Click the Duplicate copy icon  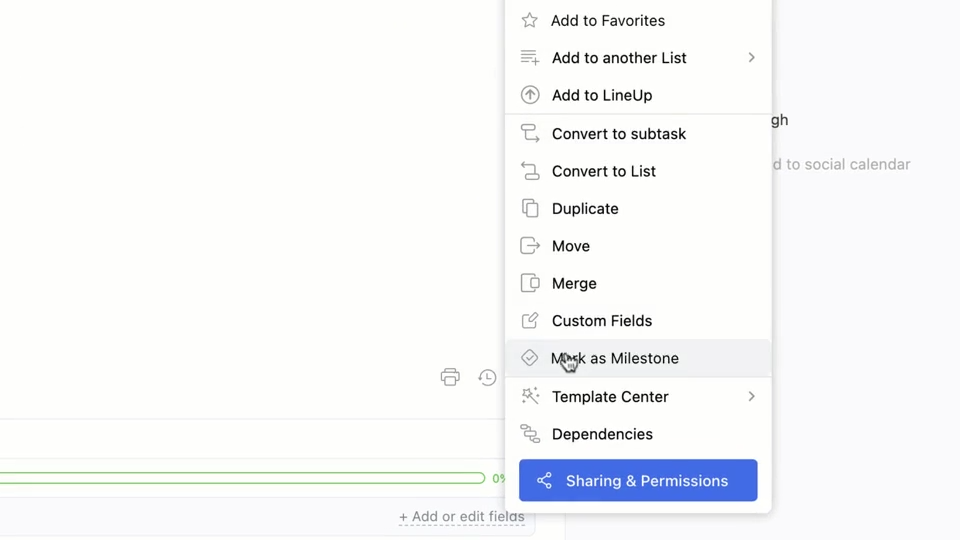(530, 208)
